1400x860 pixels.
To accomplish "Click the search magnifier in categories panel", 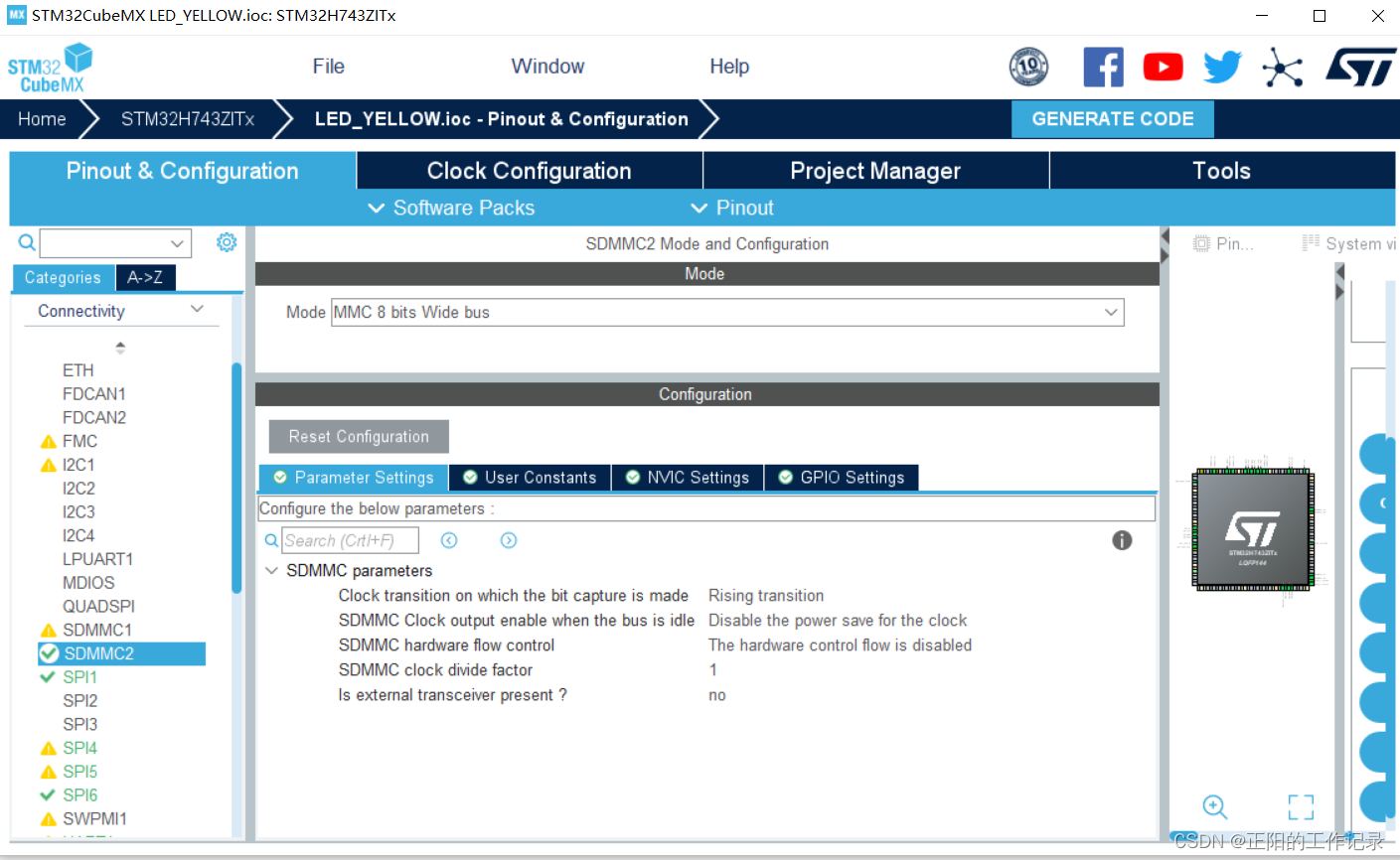I will coord(27,242).
